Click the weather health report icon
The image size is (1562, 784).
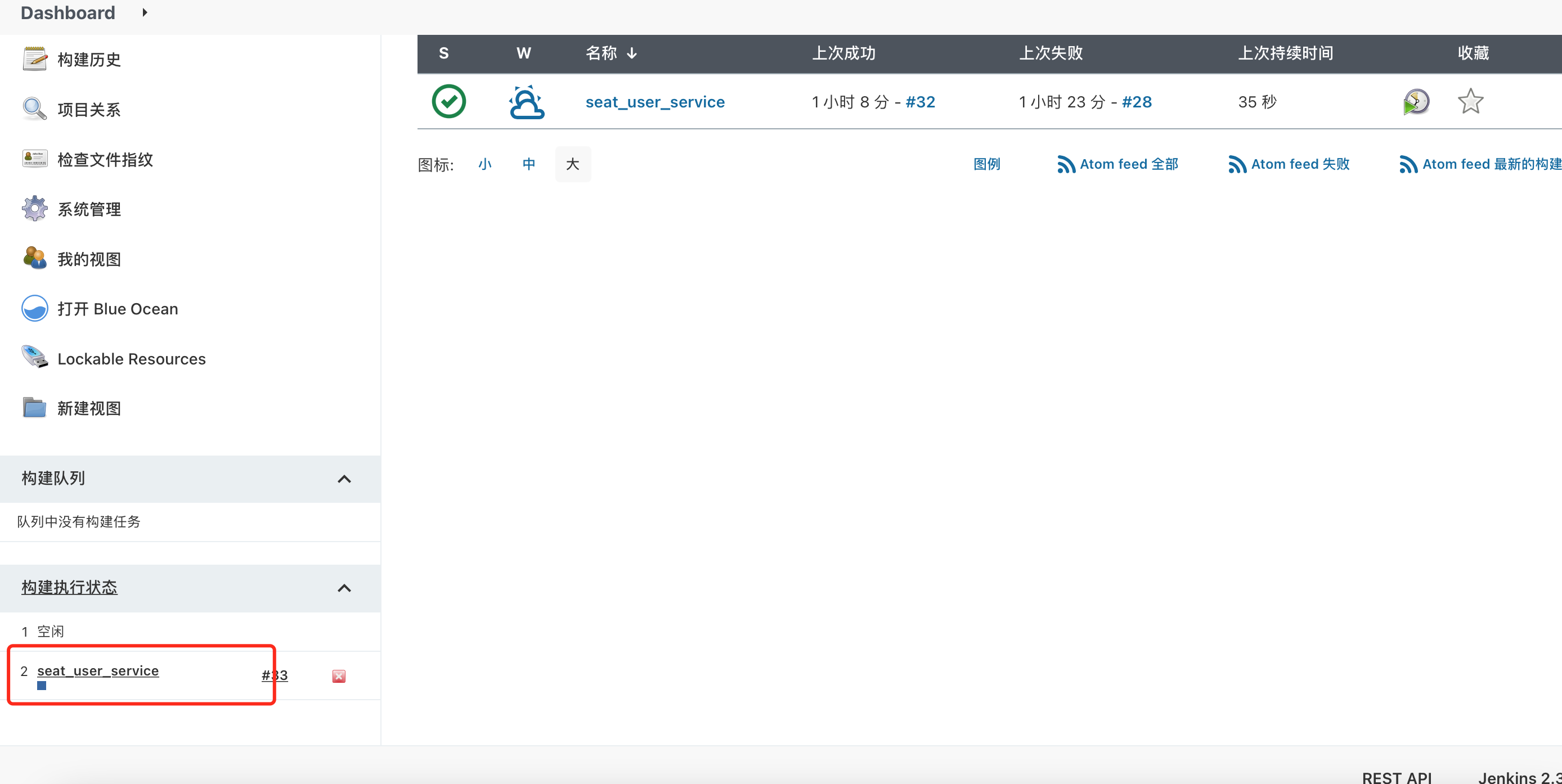point(526,102)
